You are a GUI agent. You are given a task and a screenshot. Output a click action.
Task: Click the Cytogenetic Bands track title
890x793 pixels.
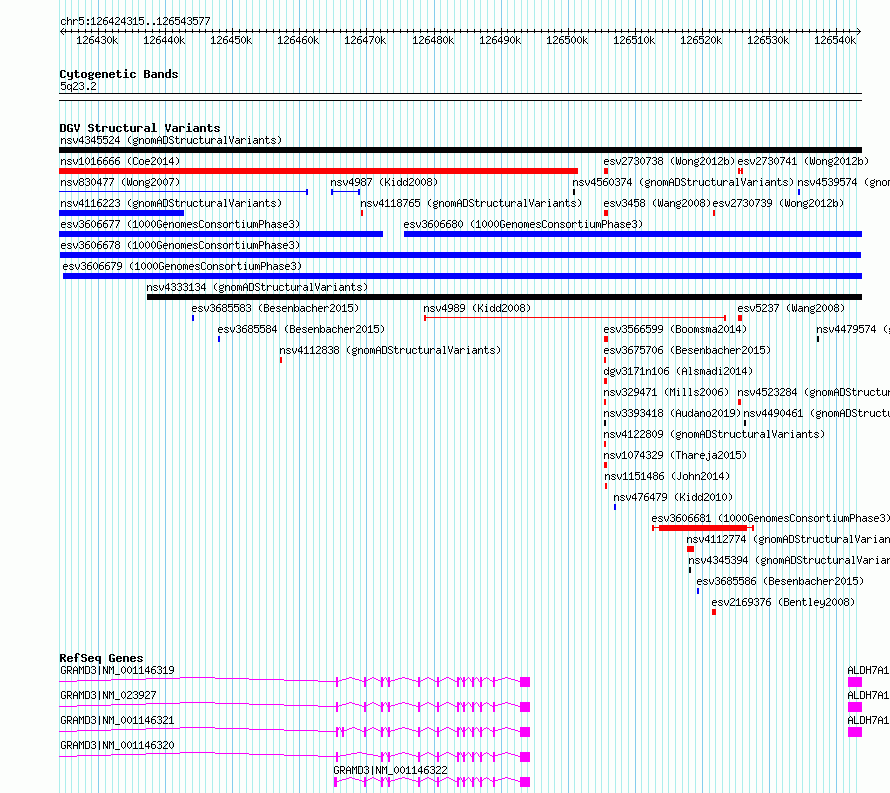click(x=119, y=74)
